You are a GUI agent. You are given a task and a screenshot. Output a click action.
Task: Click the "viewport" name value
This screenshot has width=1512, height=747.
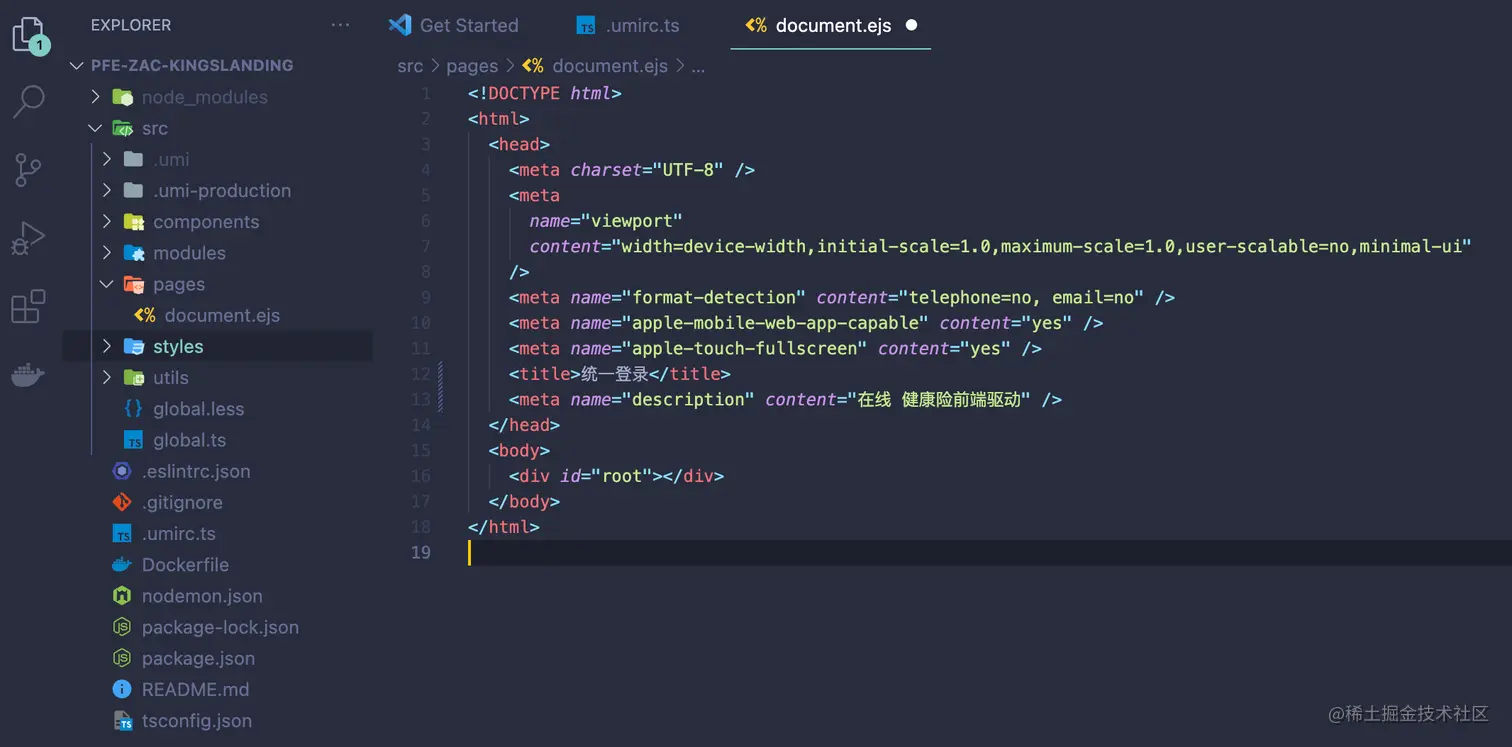point(631,221)
